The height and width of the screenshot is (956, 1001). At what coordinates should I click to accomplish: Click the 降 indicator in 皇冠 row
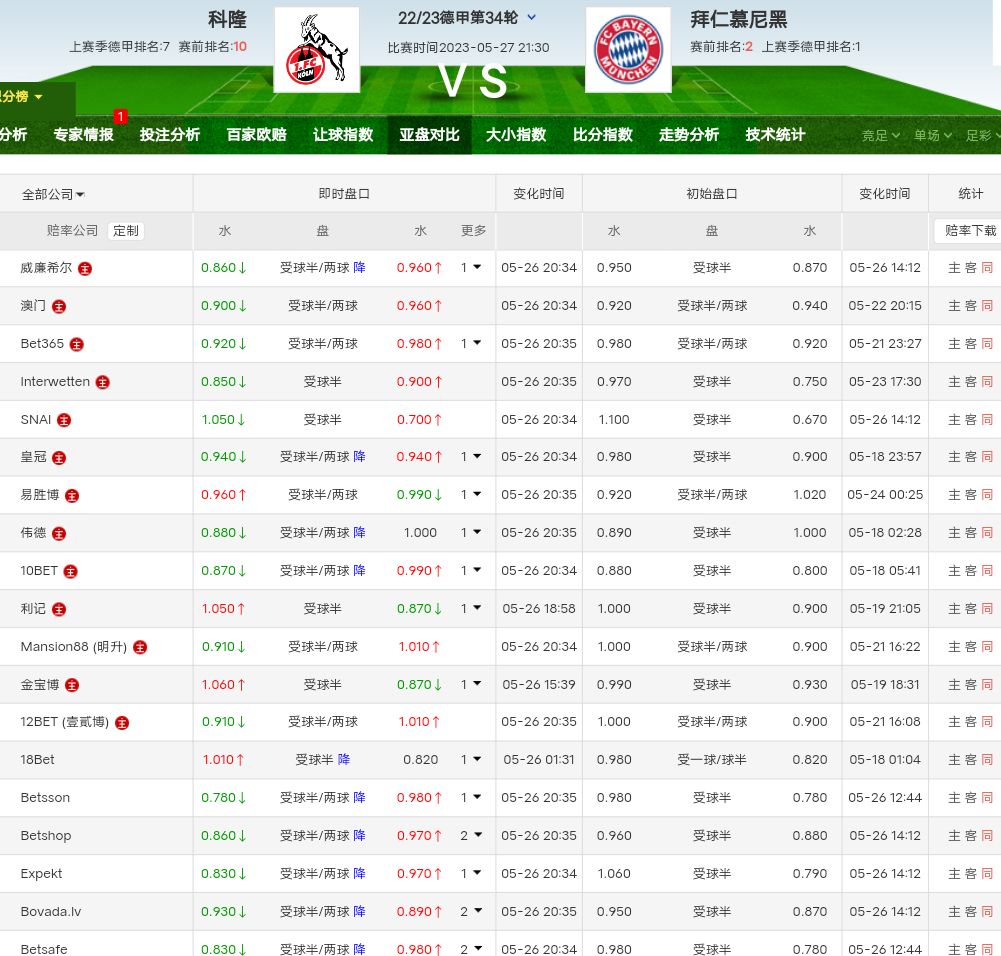tap(359, 457)
